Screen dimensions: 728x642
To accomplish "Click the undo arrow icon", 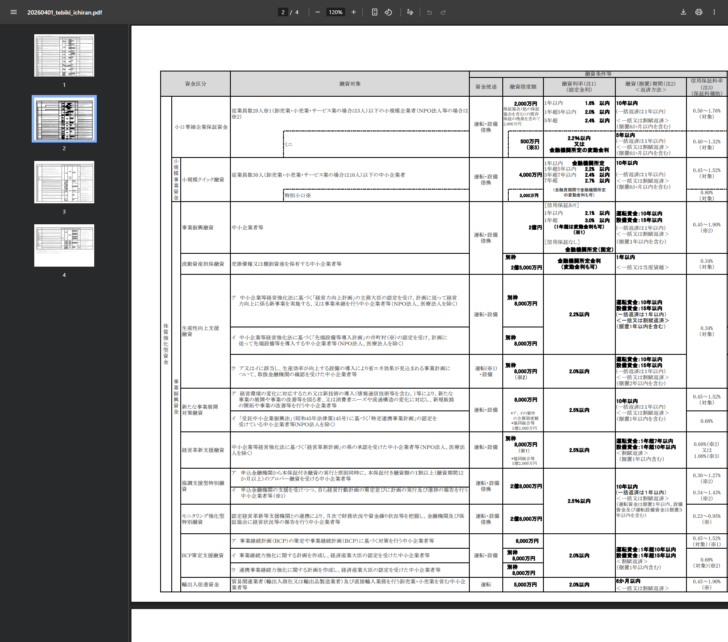I will pyautogui.click(x=429, y=12).
